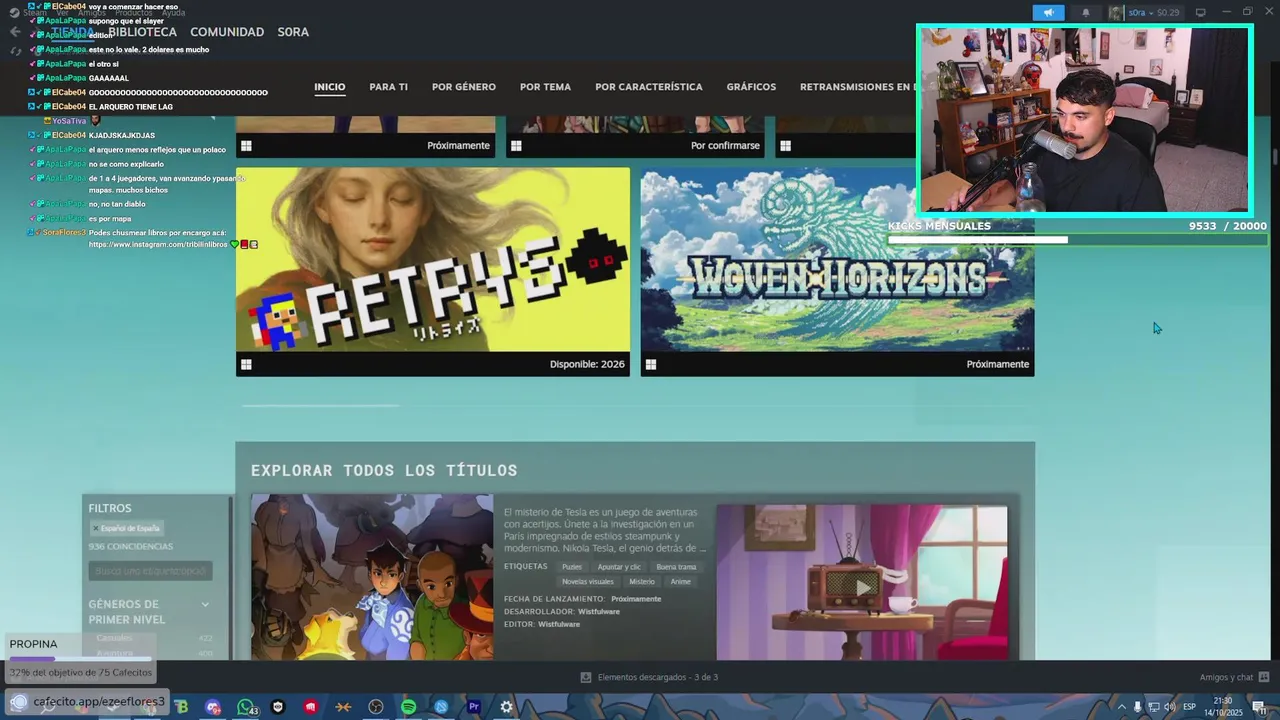The height and width of the screenshot is (720, 1280).
Task: Collapse Géneros de primer nivel section
Action: click(x=205, y=604)
